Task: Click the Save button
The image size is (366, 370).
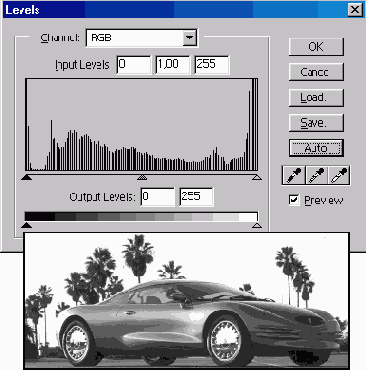Action: 316,123
